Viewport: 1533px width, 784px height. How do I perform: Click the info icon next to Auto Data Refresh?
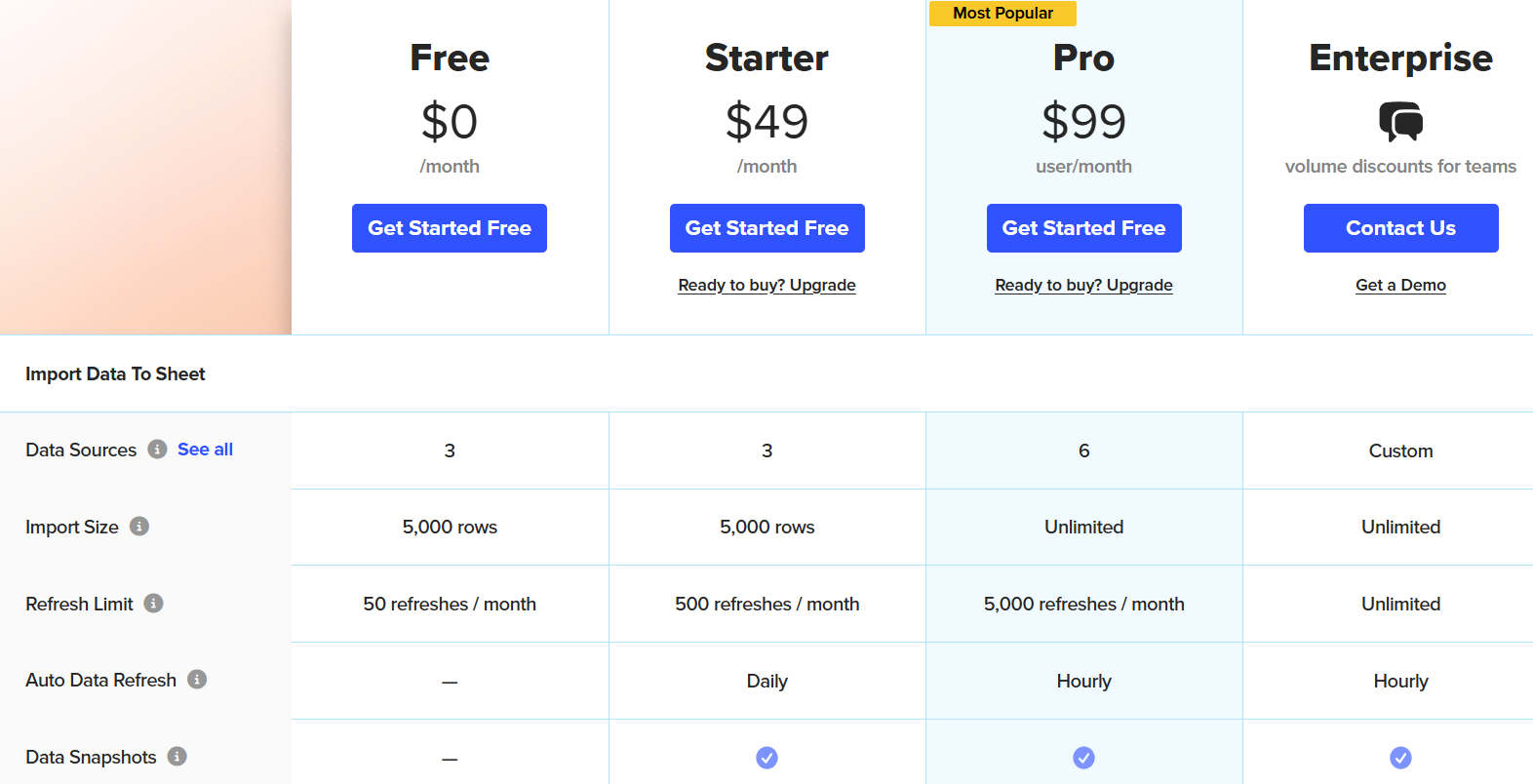pos(197,681)
